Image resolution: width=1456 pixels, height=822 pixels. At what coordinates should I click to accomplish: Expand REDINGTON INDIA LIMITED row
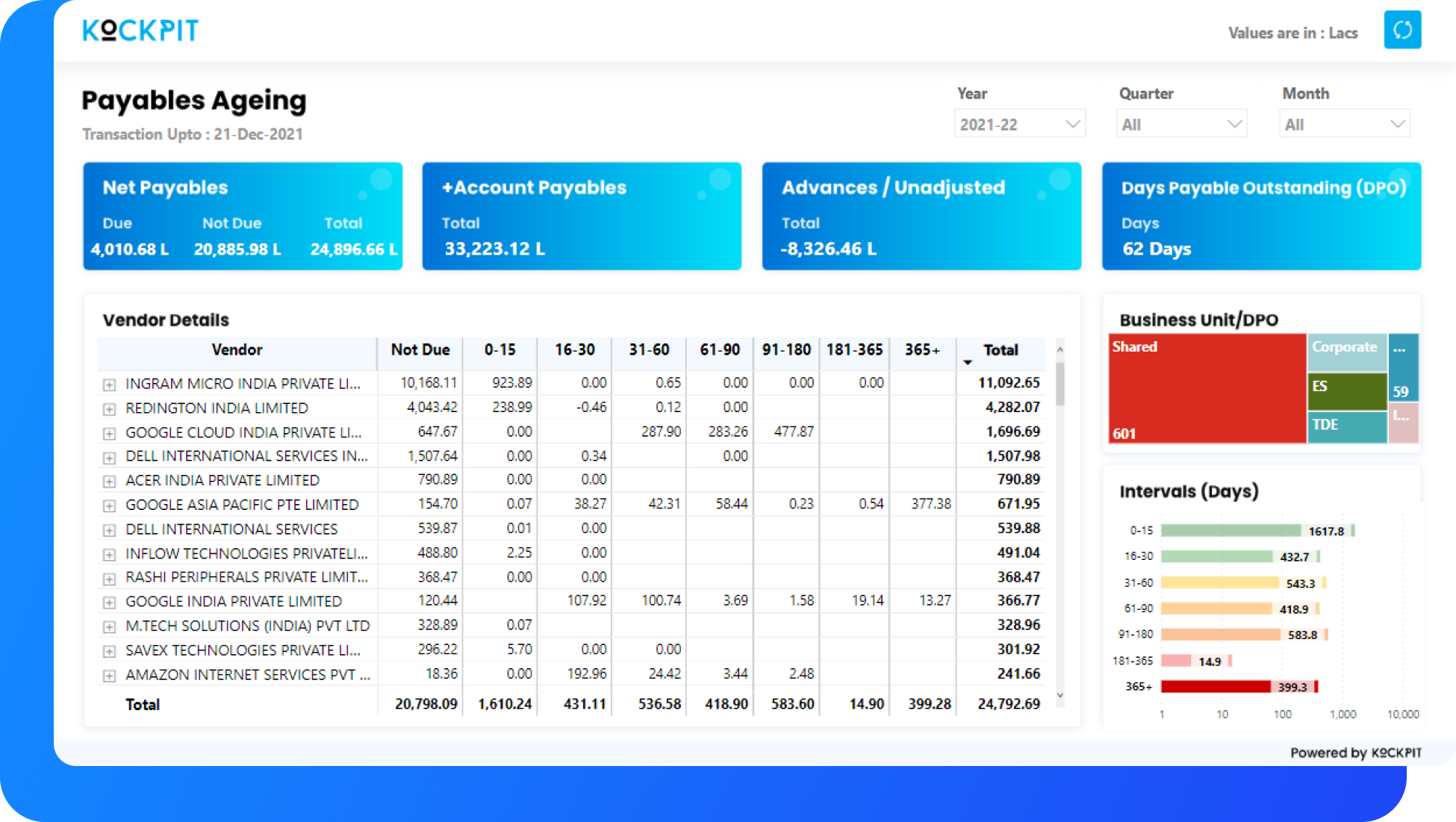coord(109,409)
